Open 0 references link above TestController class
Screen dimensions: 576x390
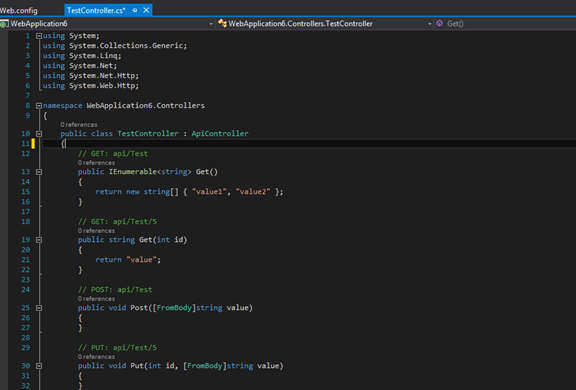click(x=79, y=125)
